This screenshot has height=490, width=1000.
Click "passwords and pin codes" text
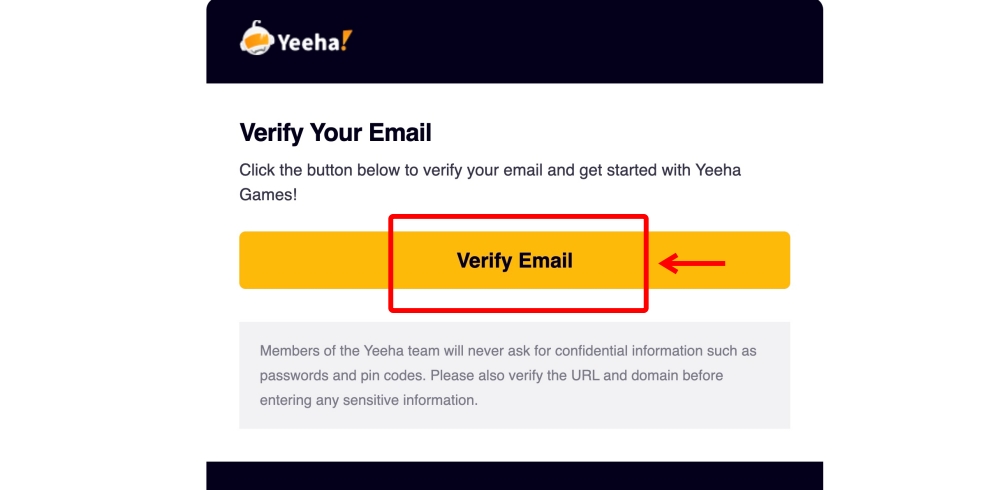[x=341, y=376]
